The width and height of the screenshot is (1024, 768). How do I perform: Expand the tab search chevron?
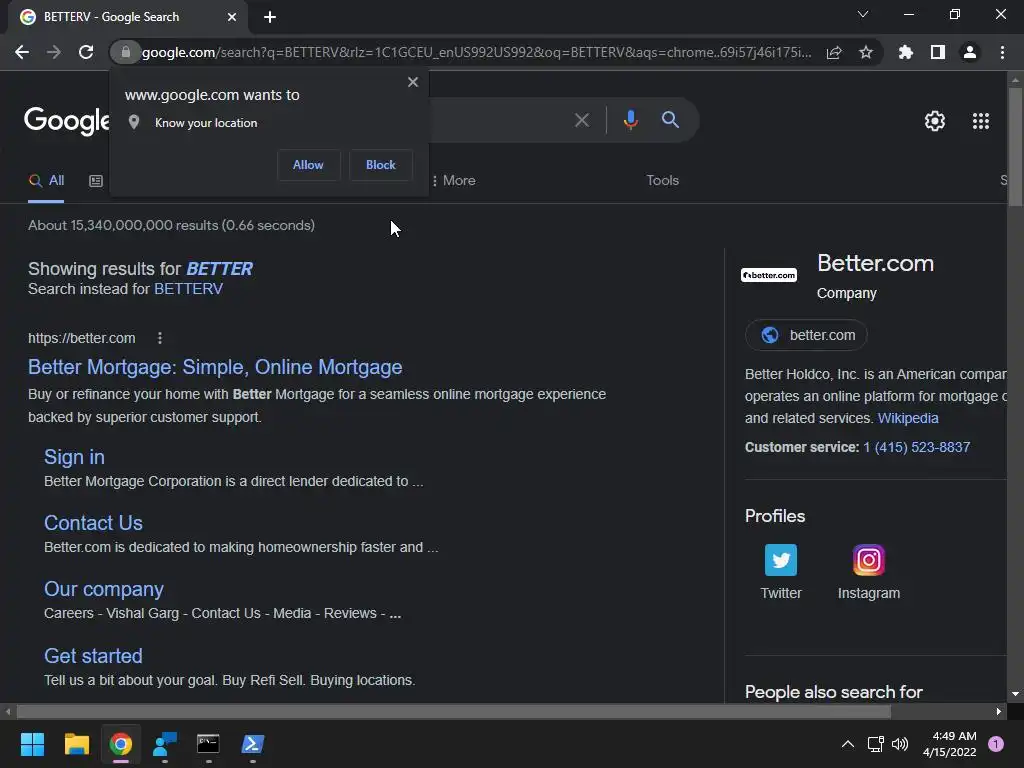click(x=863, y=14)
